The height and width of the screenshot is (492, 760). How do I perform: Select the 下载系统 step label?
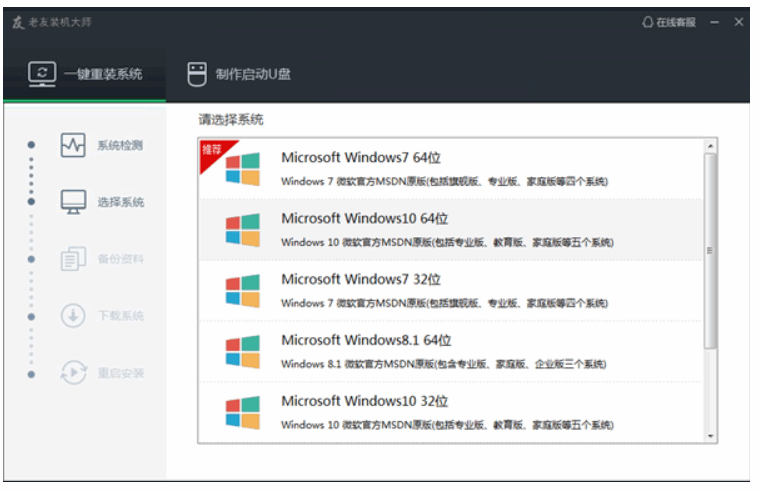[121, 316]
